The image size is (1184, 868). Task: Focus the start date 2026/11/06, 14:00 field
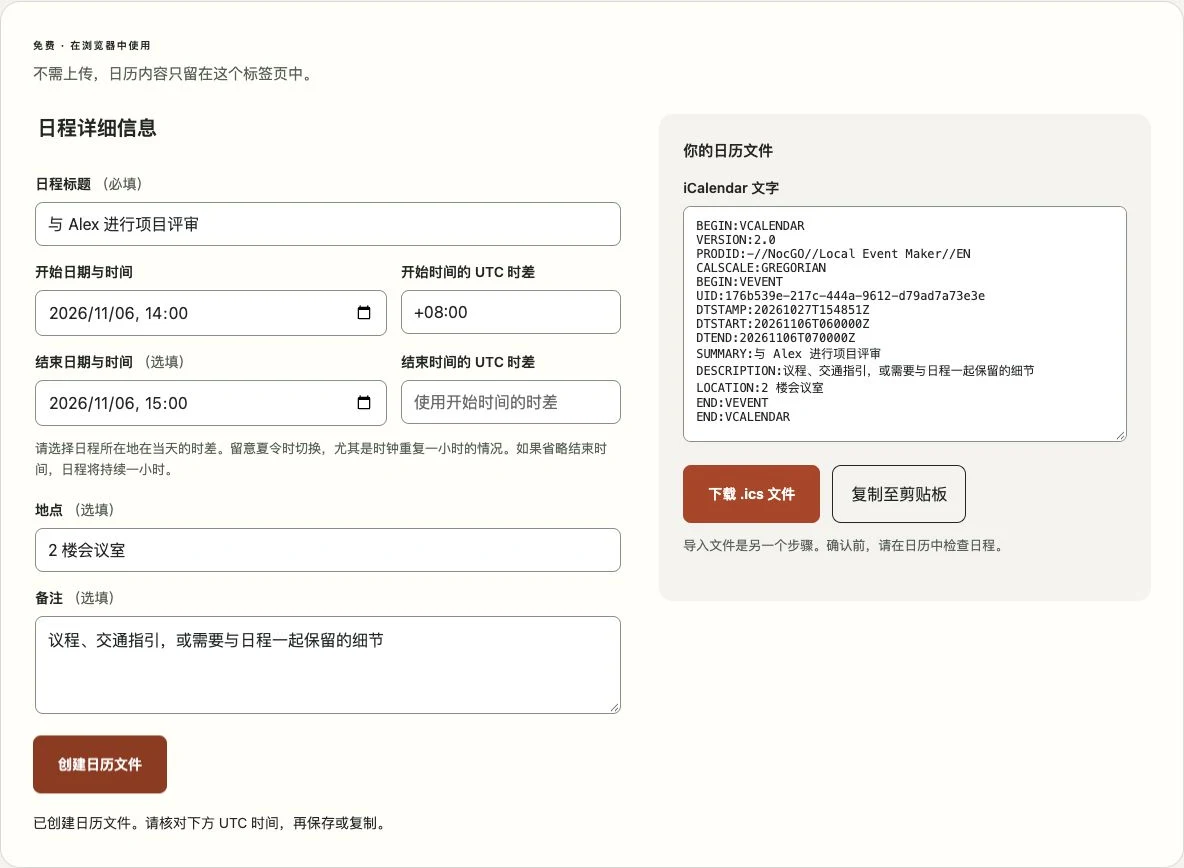tap(211, 312)
